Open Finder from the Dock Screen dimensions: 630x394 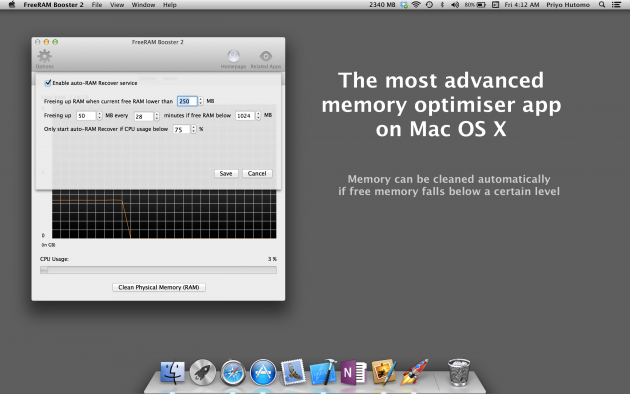click(173, 372)
